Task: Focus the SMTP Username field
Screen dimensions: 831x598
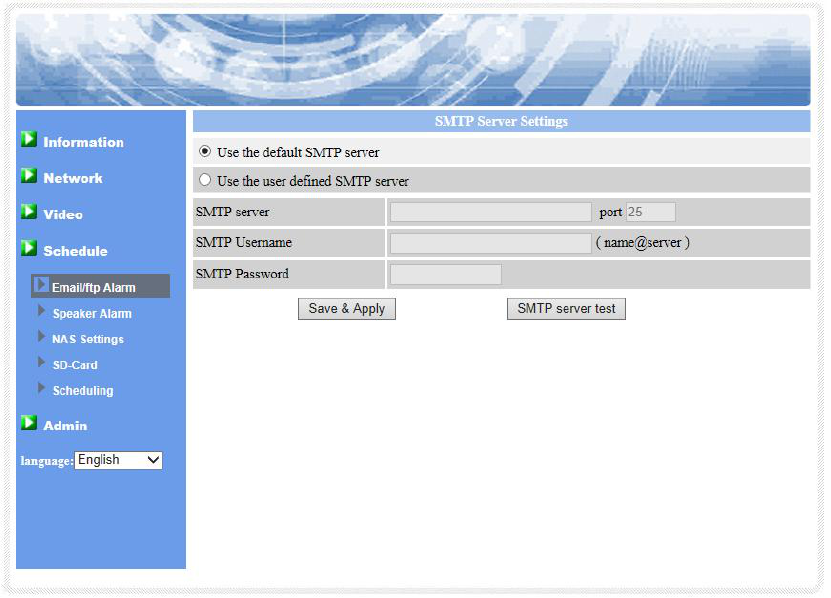Action: pos(491,243)
